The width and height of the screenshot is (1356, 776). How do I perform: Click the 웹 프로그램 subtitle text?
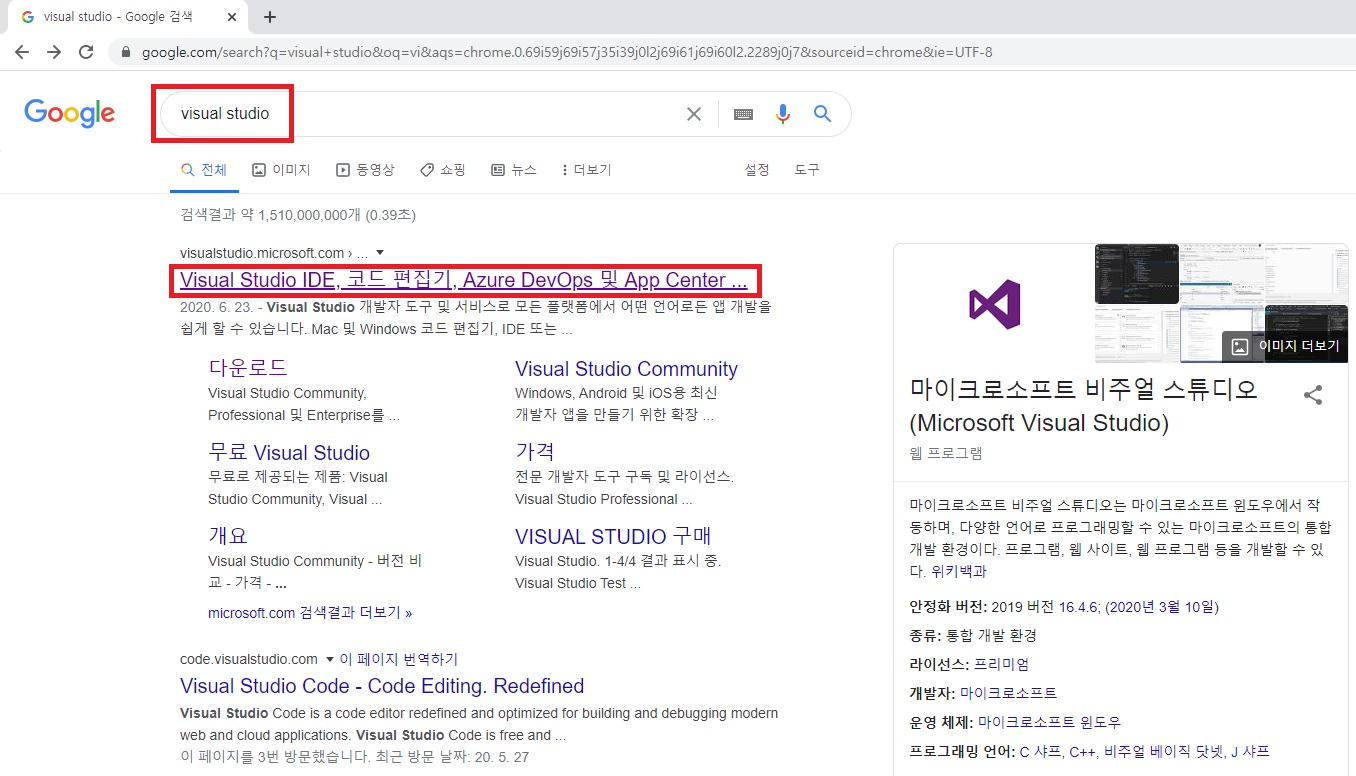coord(946,453)
